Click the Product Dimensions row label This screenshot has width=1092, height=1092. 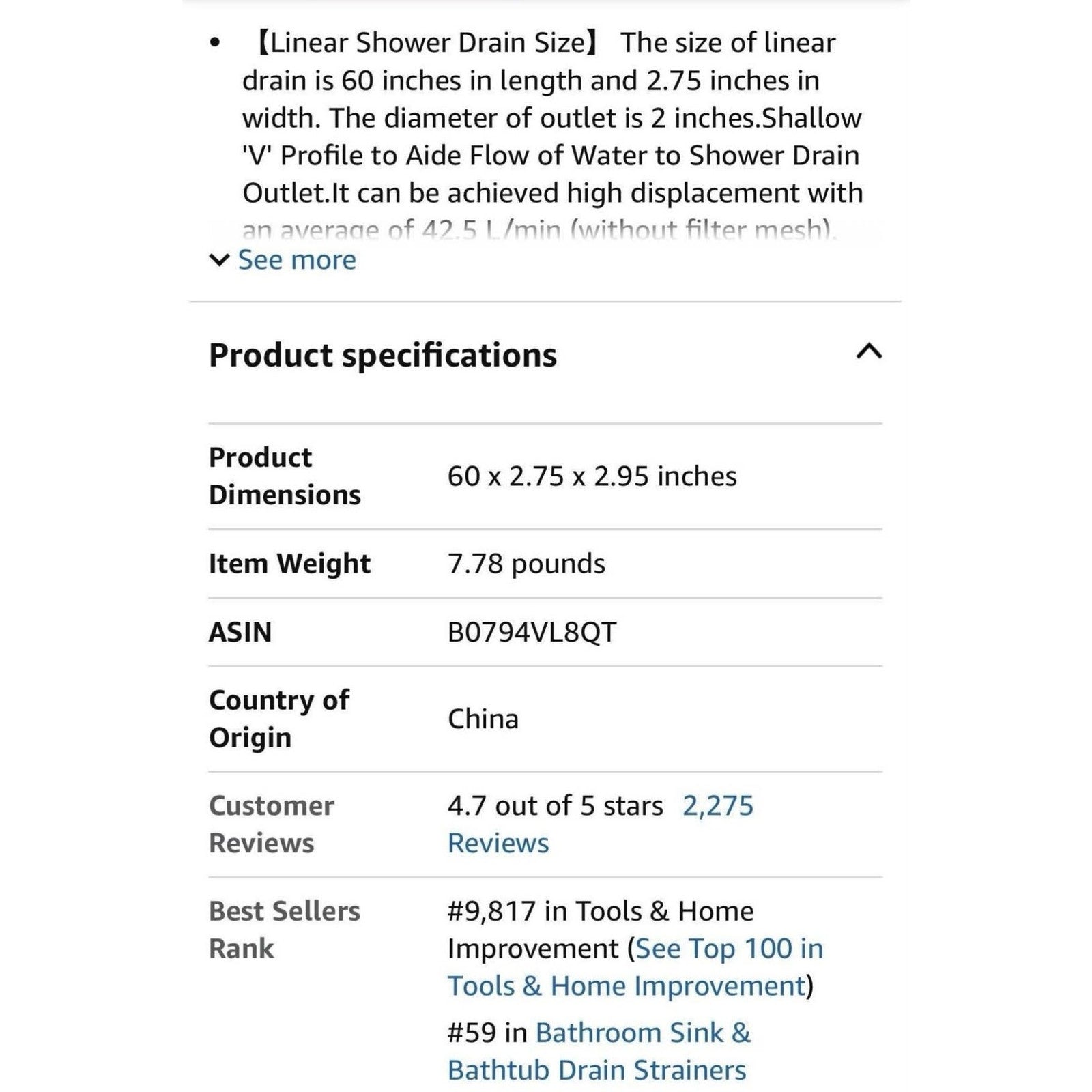285,476
